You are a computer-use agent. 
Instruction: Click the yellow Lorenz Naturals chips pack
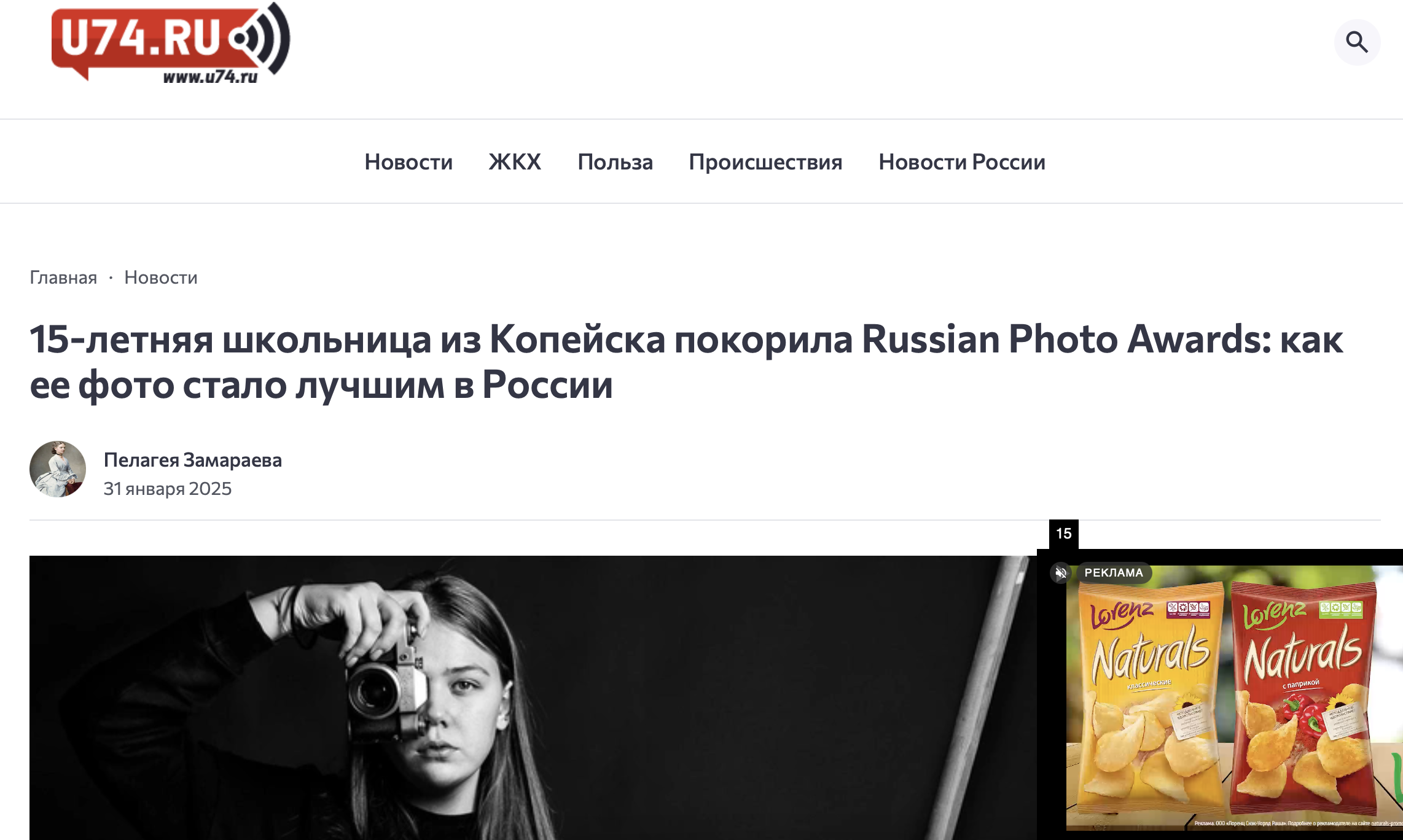point(1147,700)
